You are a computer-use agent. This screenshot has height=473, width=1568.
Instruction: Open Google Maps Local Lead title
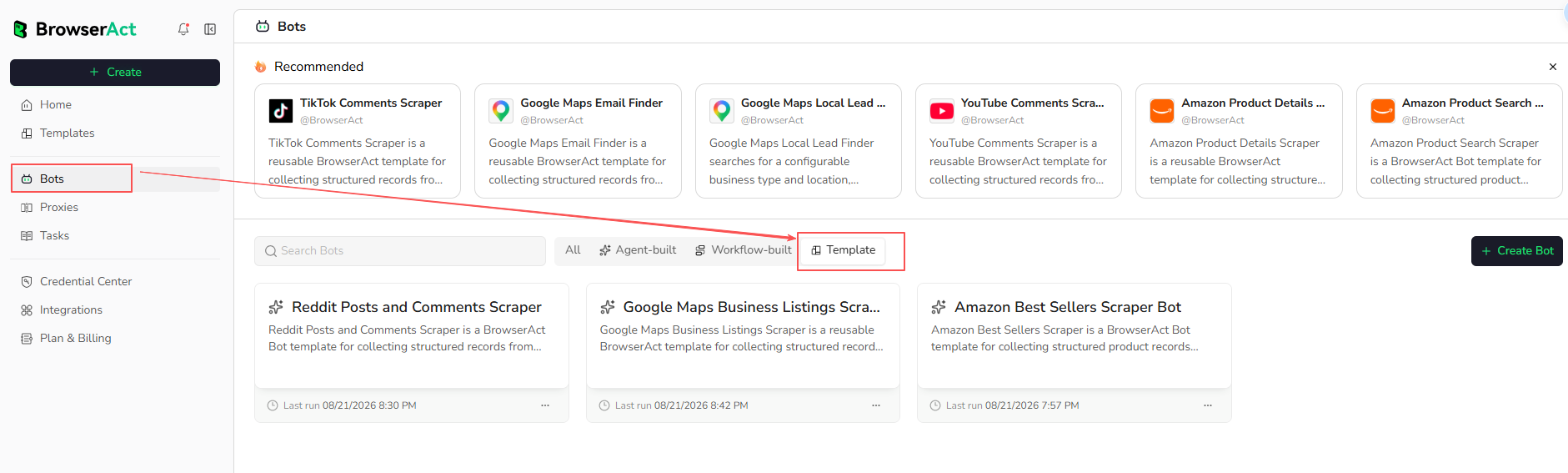pos(814,103)
